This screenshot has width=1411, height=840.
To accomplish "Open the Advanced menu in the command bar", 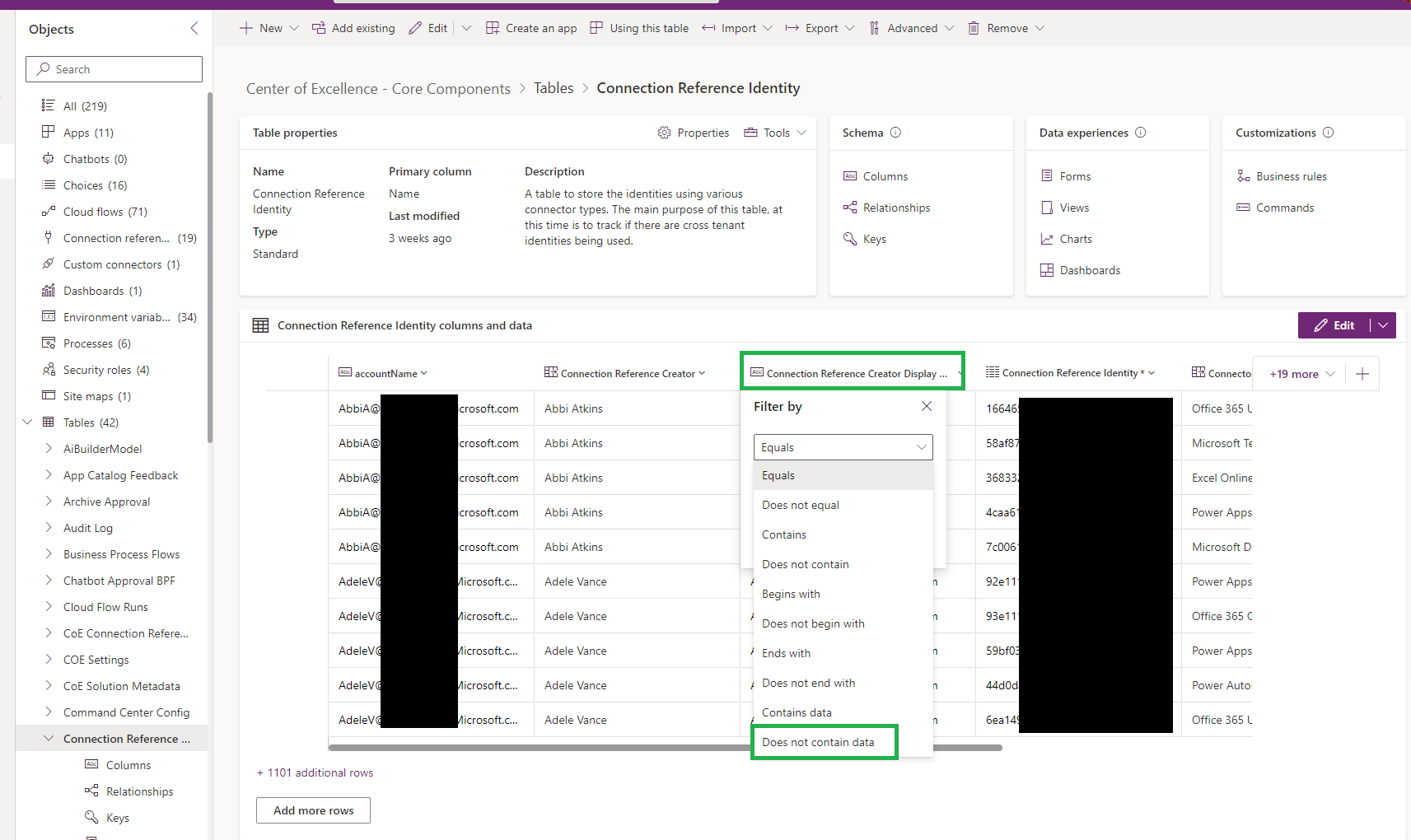I will tap(911, 27).
